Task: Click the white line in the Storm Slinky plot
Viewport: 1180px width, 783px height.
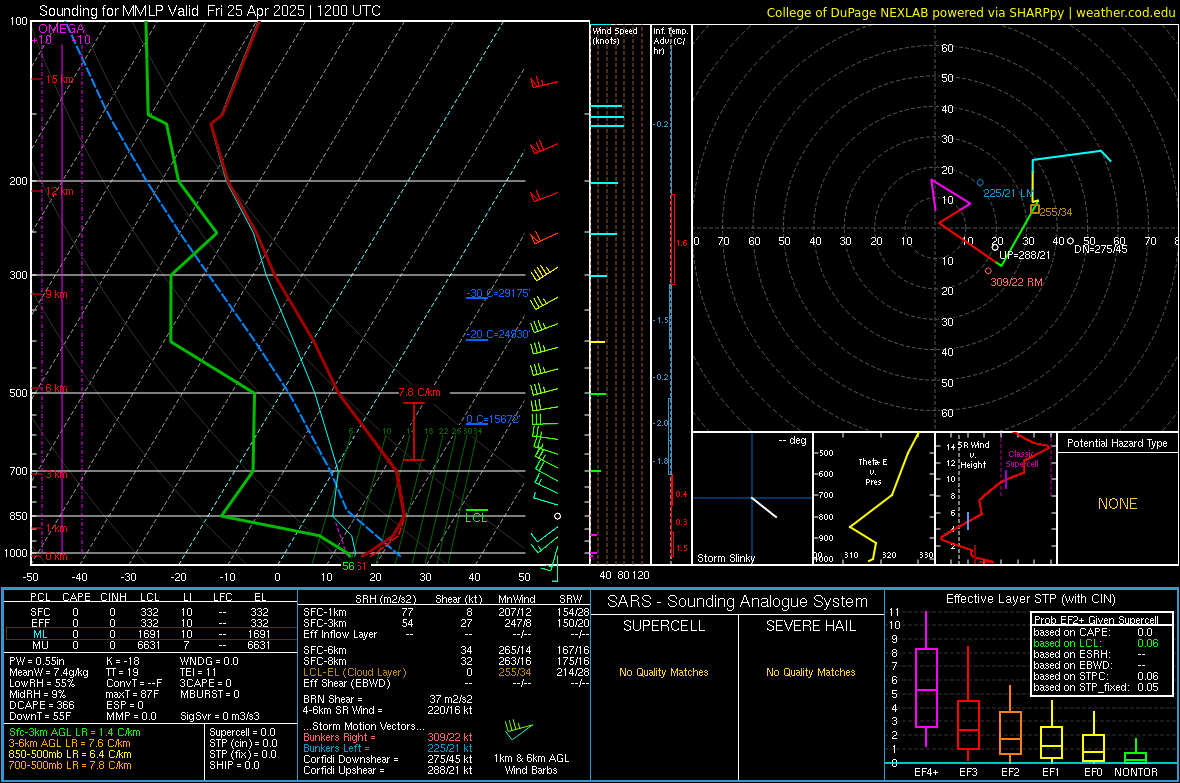Action: pyautogui.click(x=764, y=507)
